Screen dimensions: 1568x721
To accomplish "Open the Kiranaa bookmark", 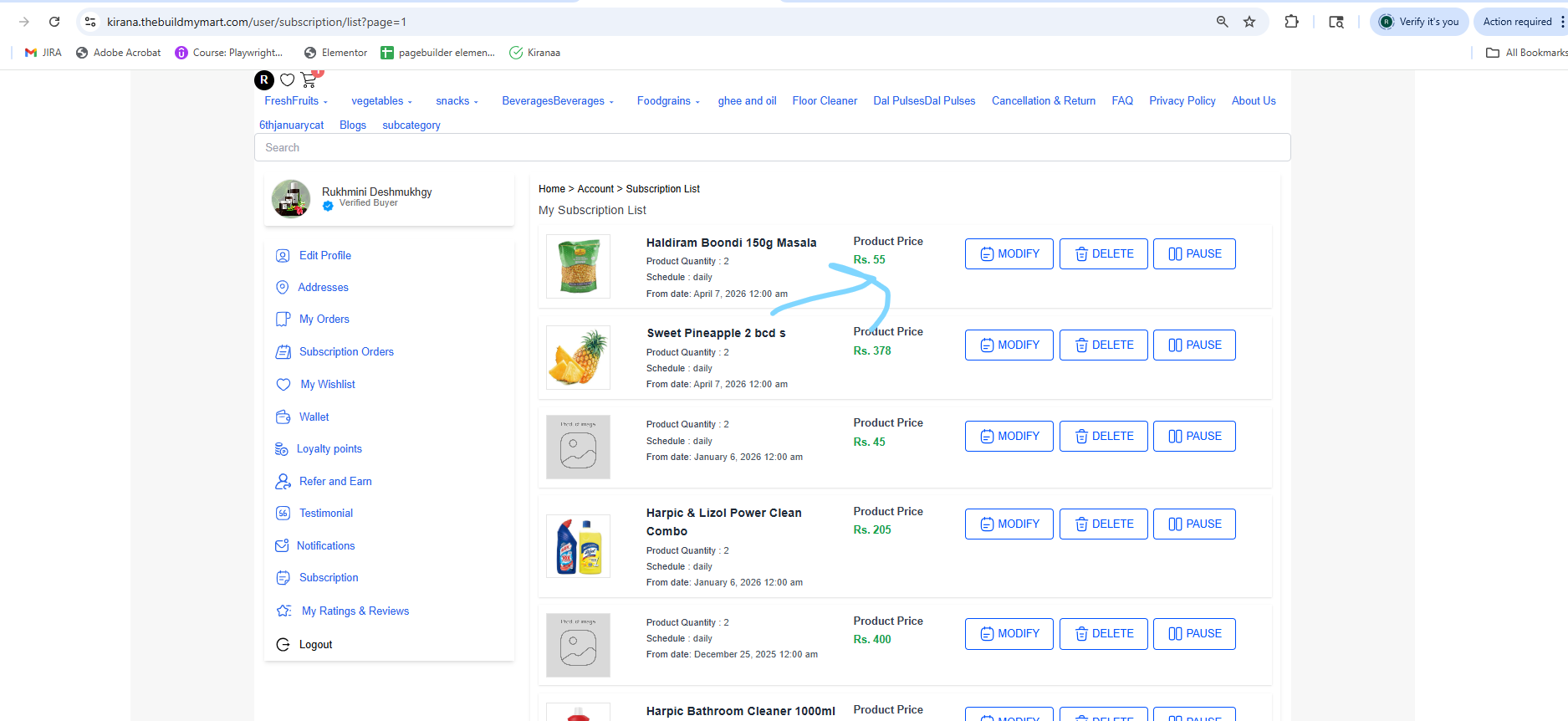I will (535, 53).
